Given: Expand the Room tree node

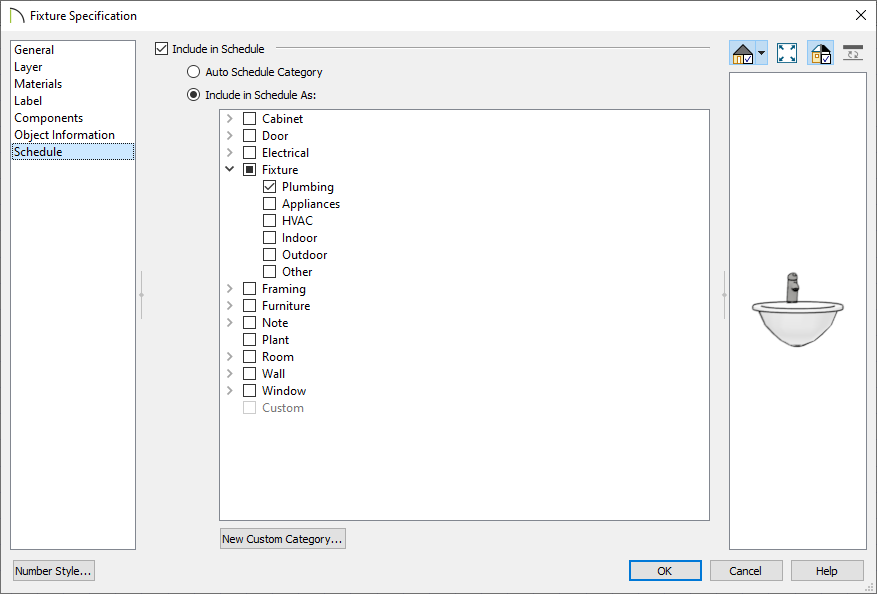Looking at the screenshot, I should pos(229,356).
